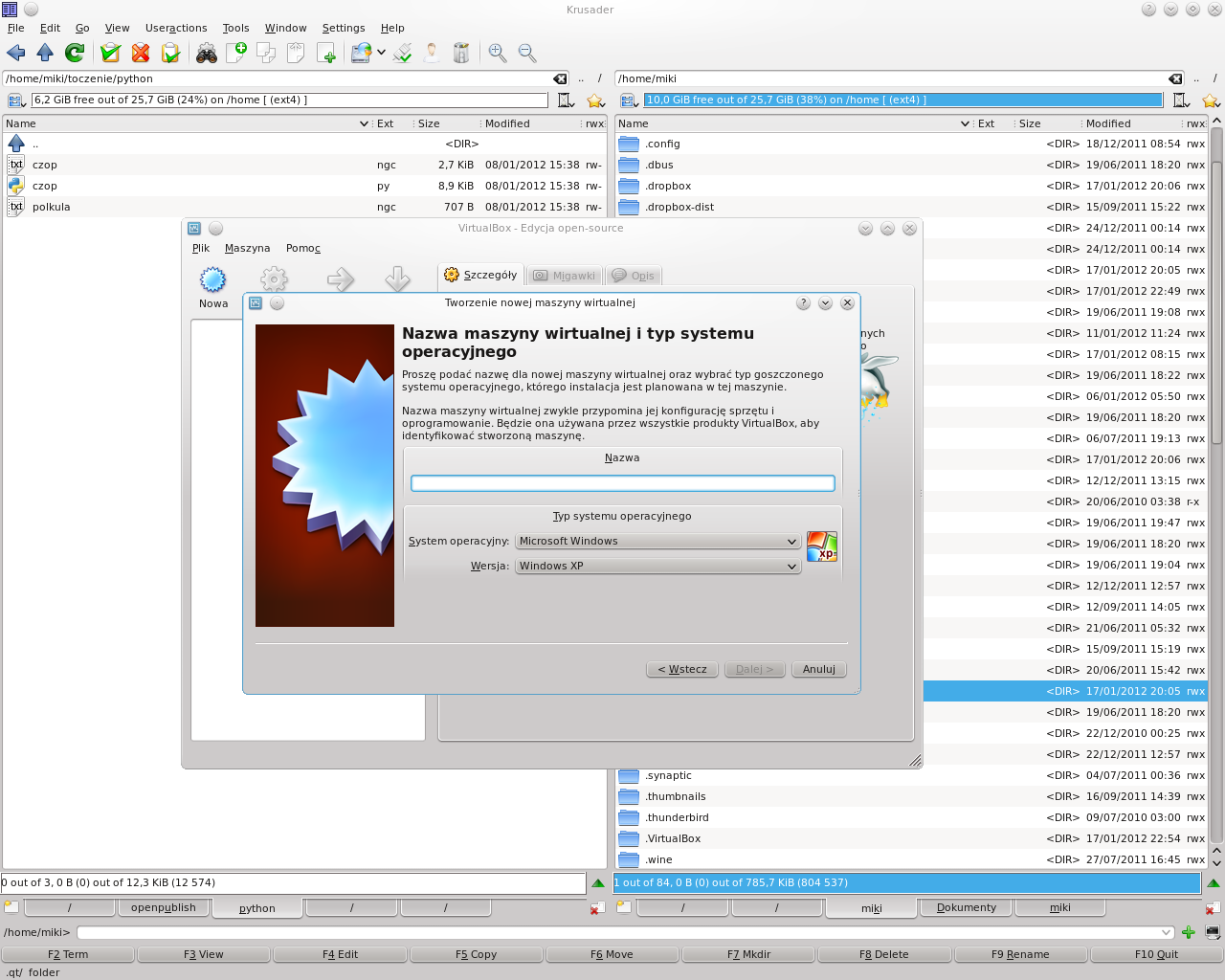Viewport: 1225px width, 980px height.
Task: Open left panel history hourglass dropdown
Action: click(x=566, y=100)
